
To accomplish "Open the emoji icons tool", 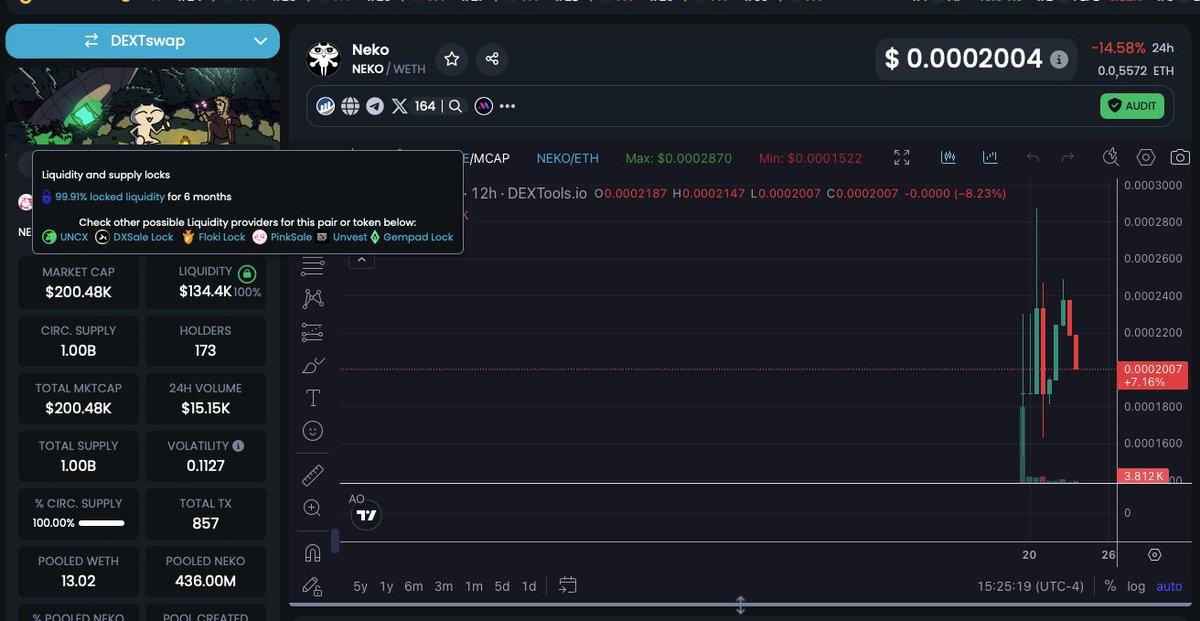I will click(313, 431).
